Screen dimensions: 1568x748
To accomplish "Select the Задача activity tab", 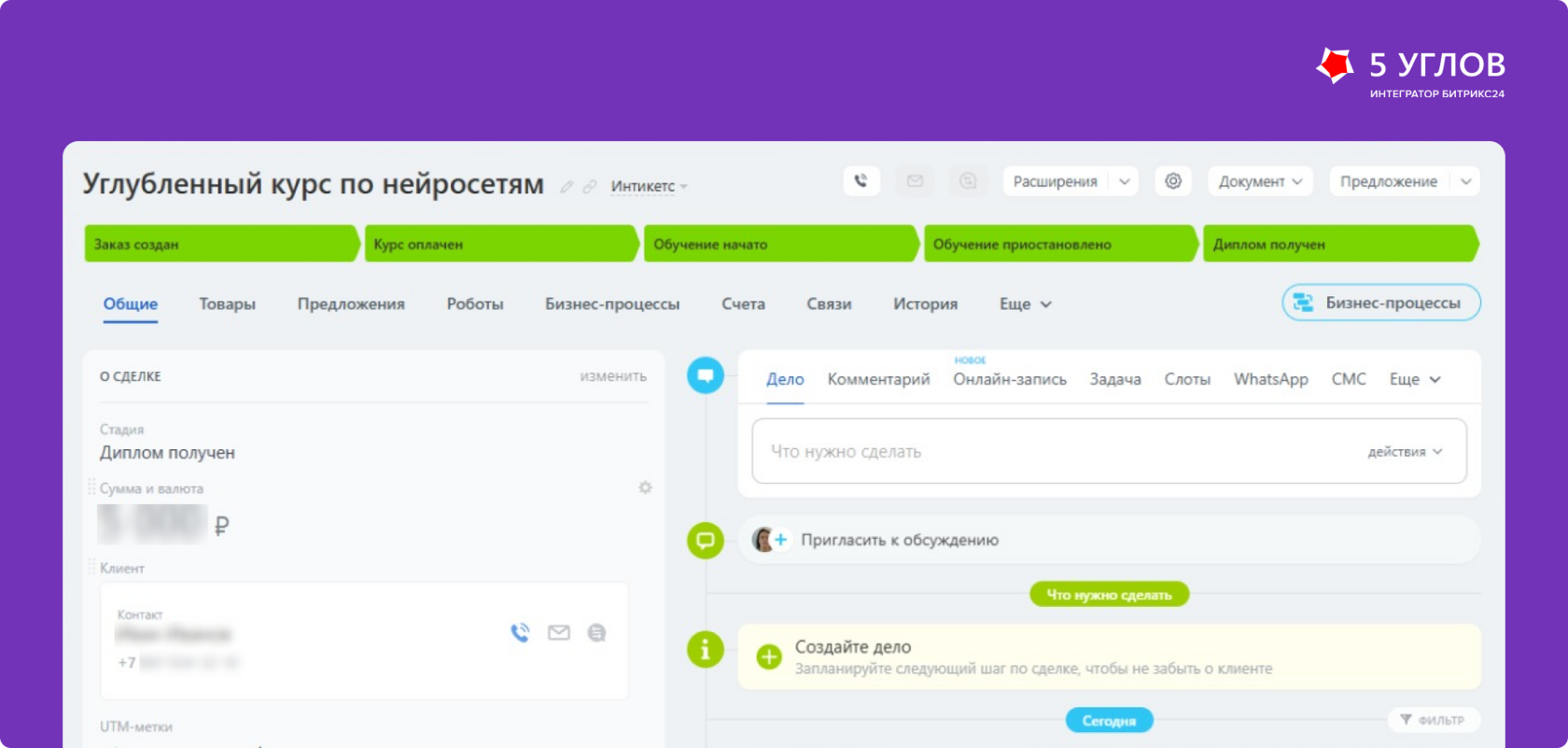I will point(1115,379).
